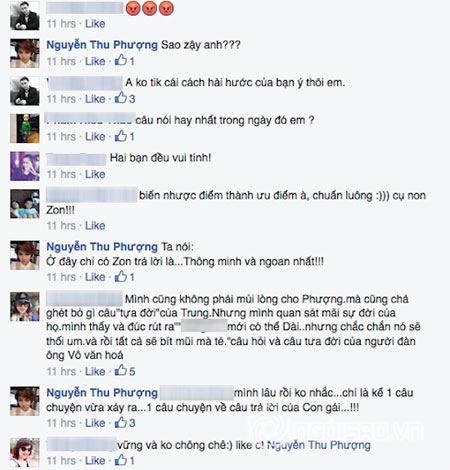
Task: Open avatar of man in suit on top comment
Action: pyautogui.click(x=25, y=16)
